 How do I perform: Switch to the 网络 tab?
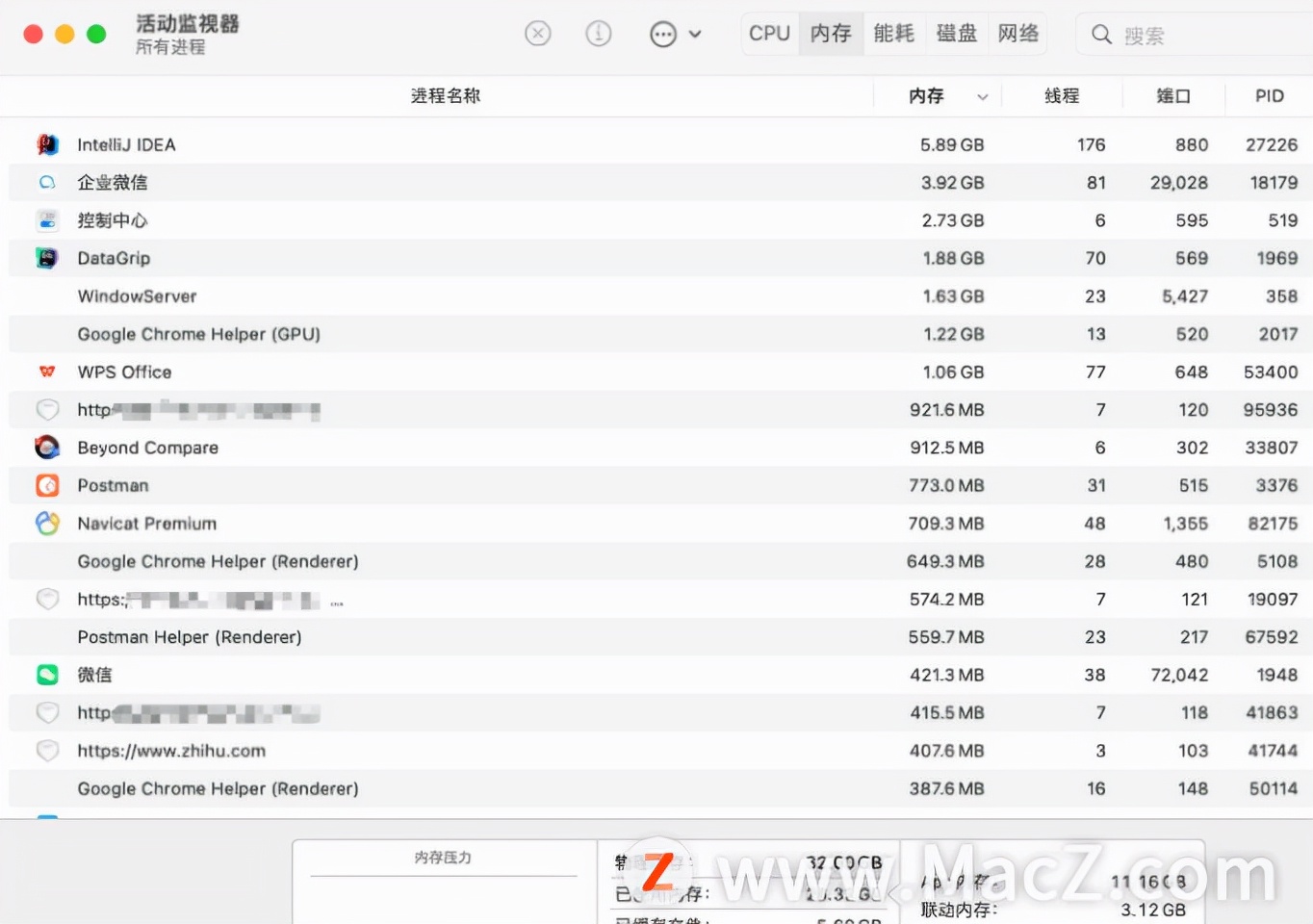(1017, 32)
